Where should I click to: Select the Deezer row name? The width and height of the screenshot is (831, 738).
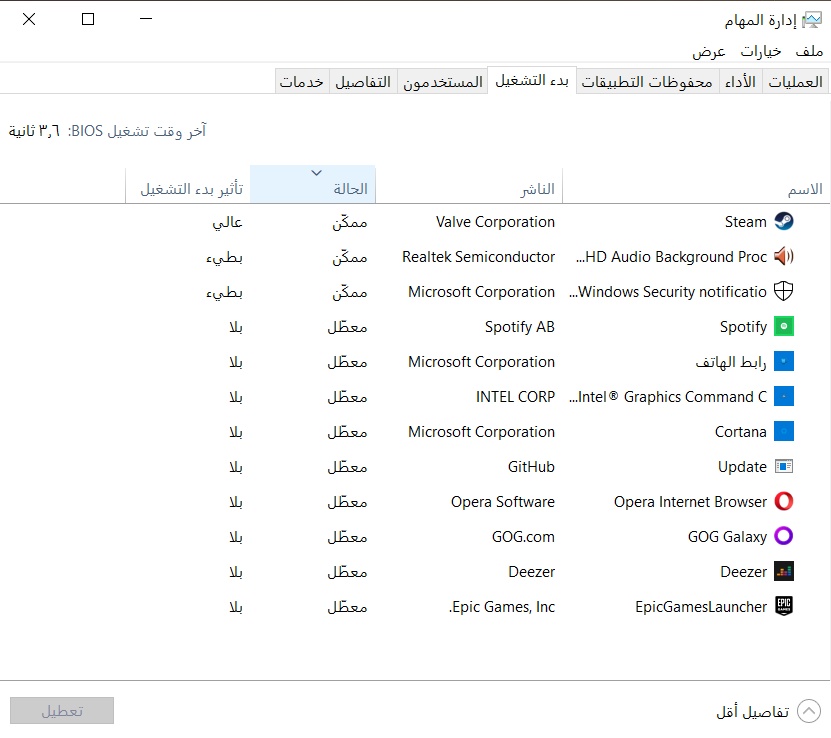744,572
